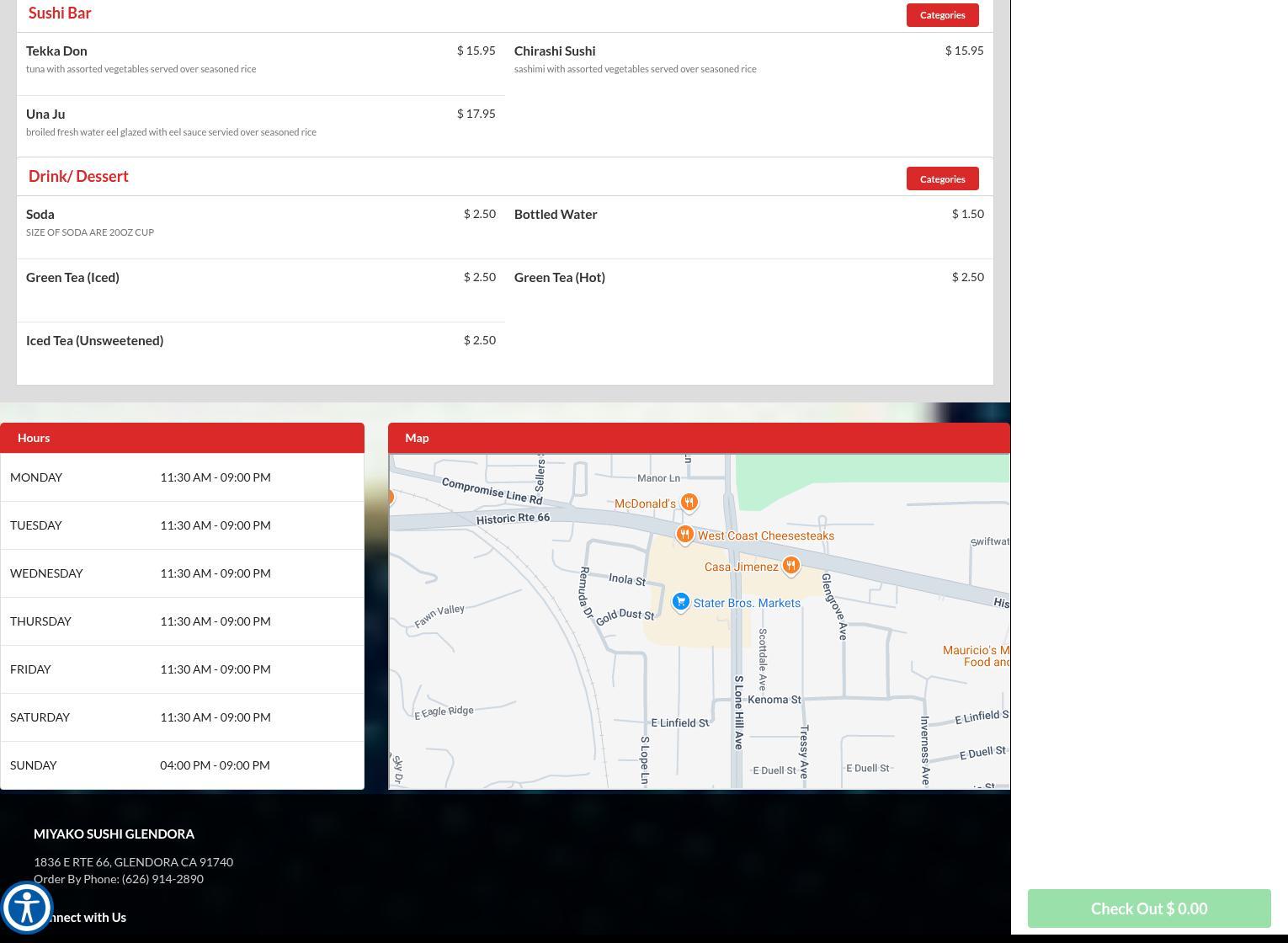
Task: Click the order-by-phone number in footer
Action: (162, 879)
